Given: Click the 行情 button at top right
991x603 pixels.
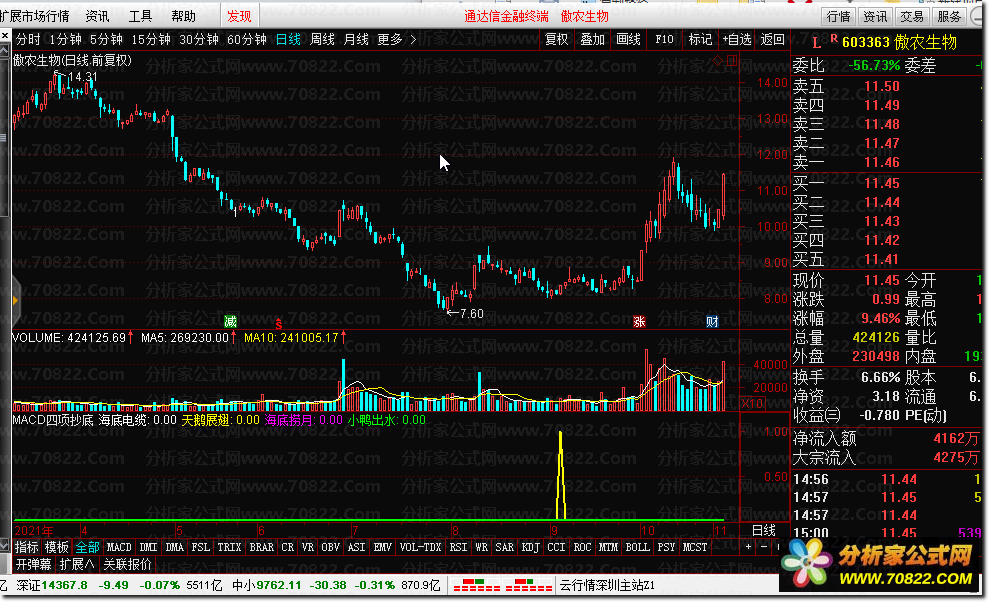Looking at the screenshot, I should pos(839,16).
